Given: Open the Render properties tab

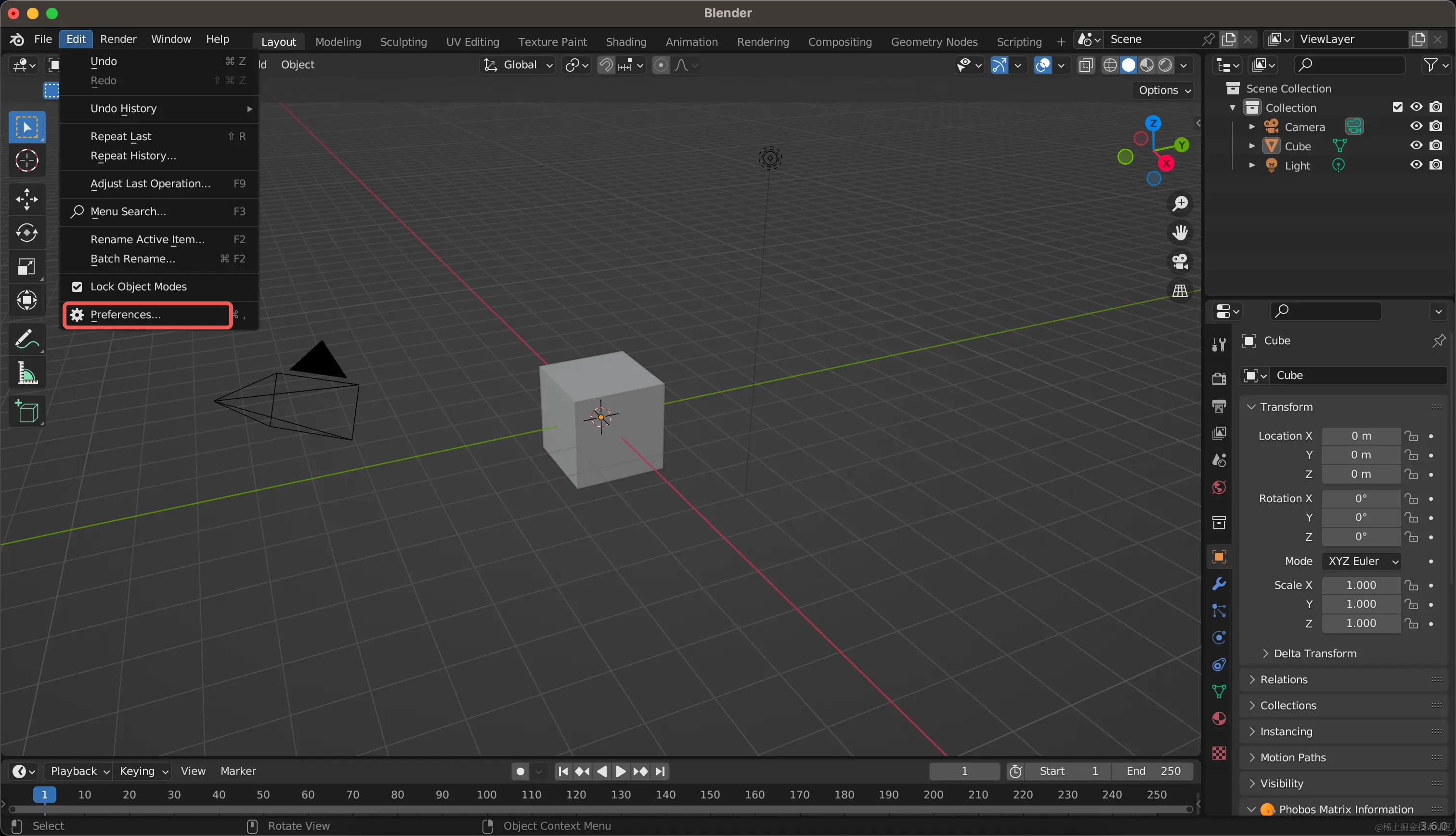Looking at the screenshot, I should (1219, 379).
